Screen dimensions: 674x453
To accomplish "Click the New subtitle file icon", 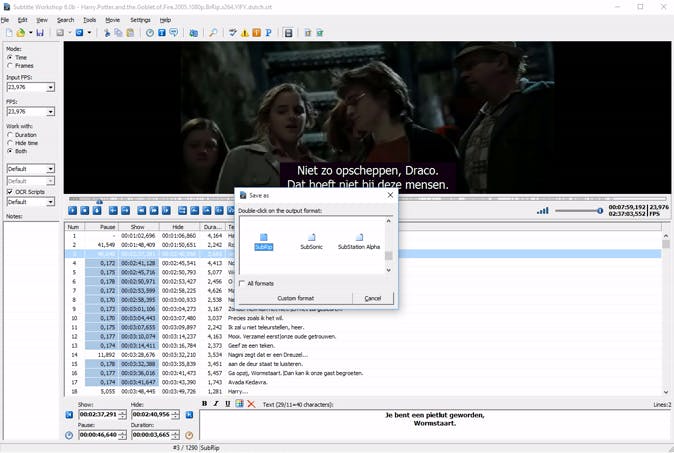I will pyautogui.click(x=9, y=33).
